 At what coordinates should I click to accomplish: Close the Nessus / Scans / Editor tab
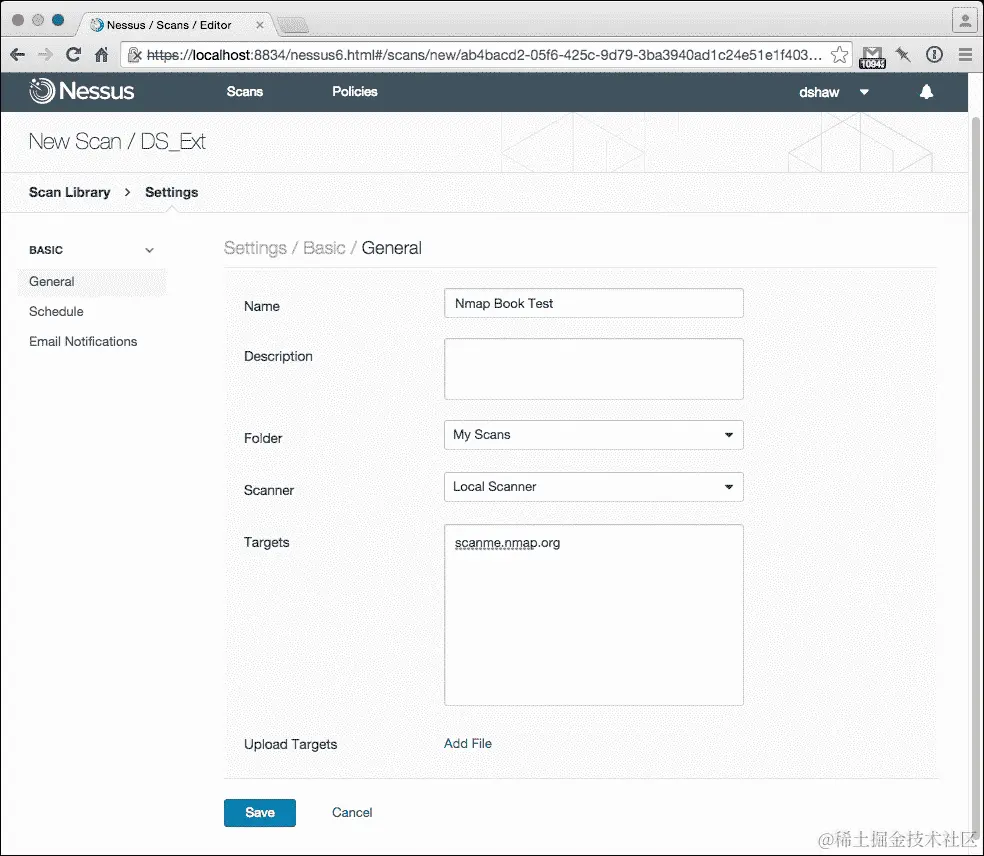[x=260, y=25]
